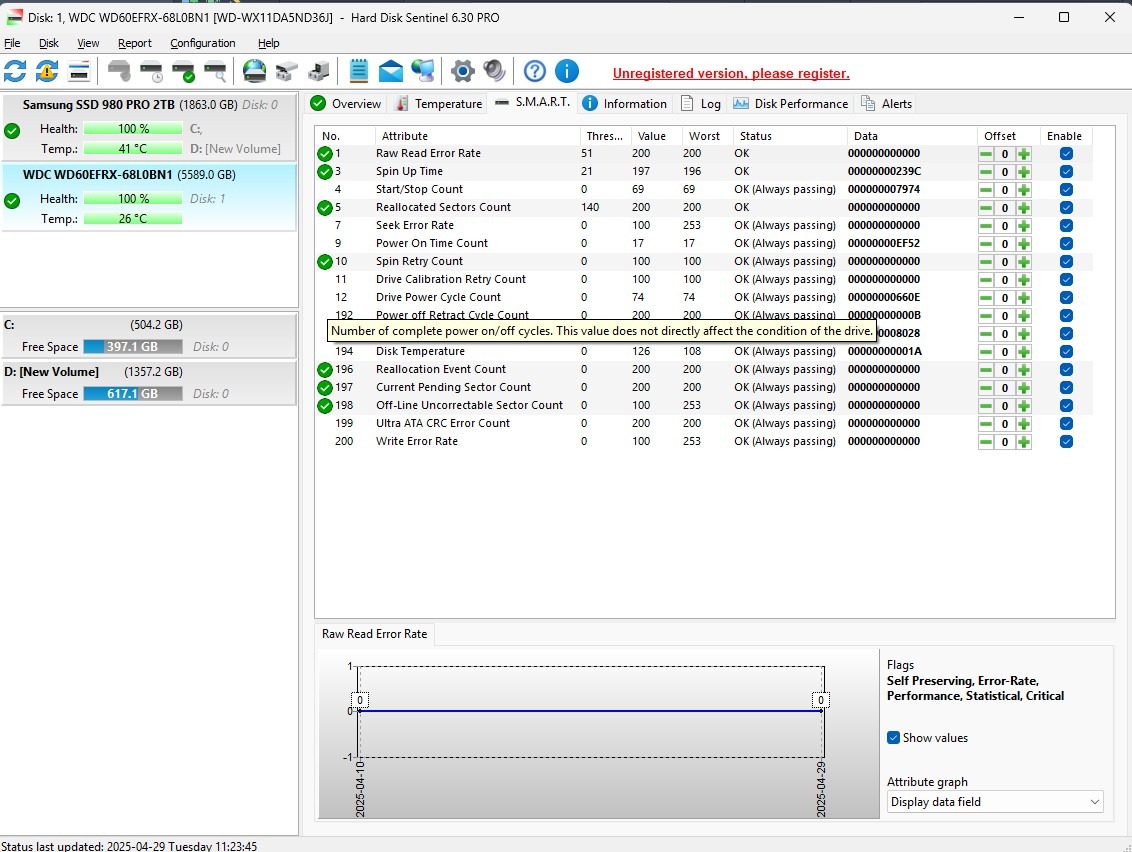The height and width of the screenshot is (852, 1132).
Task: Click the disk with magnifier toolbar icon
Action: [x=215, y=71]
